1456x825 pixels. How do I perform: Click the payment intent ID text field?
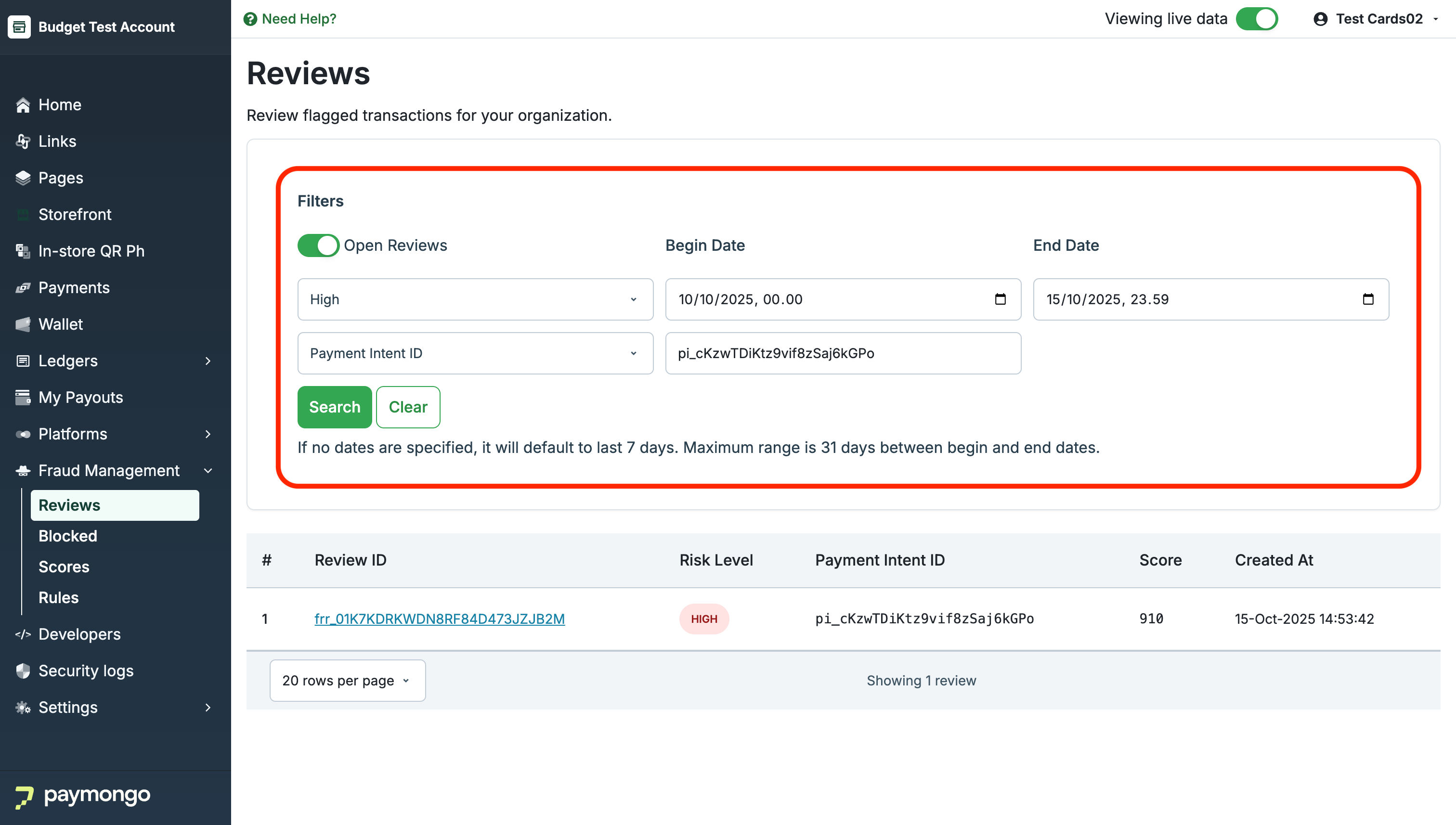click(x=843, y=353)
